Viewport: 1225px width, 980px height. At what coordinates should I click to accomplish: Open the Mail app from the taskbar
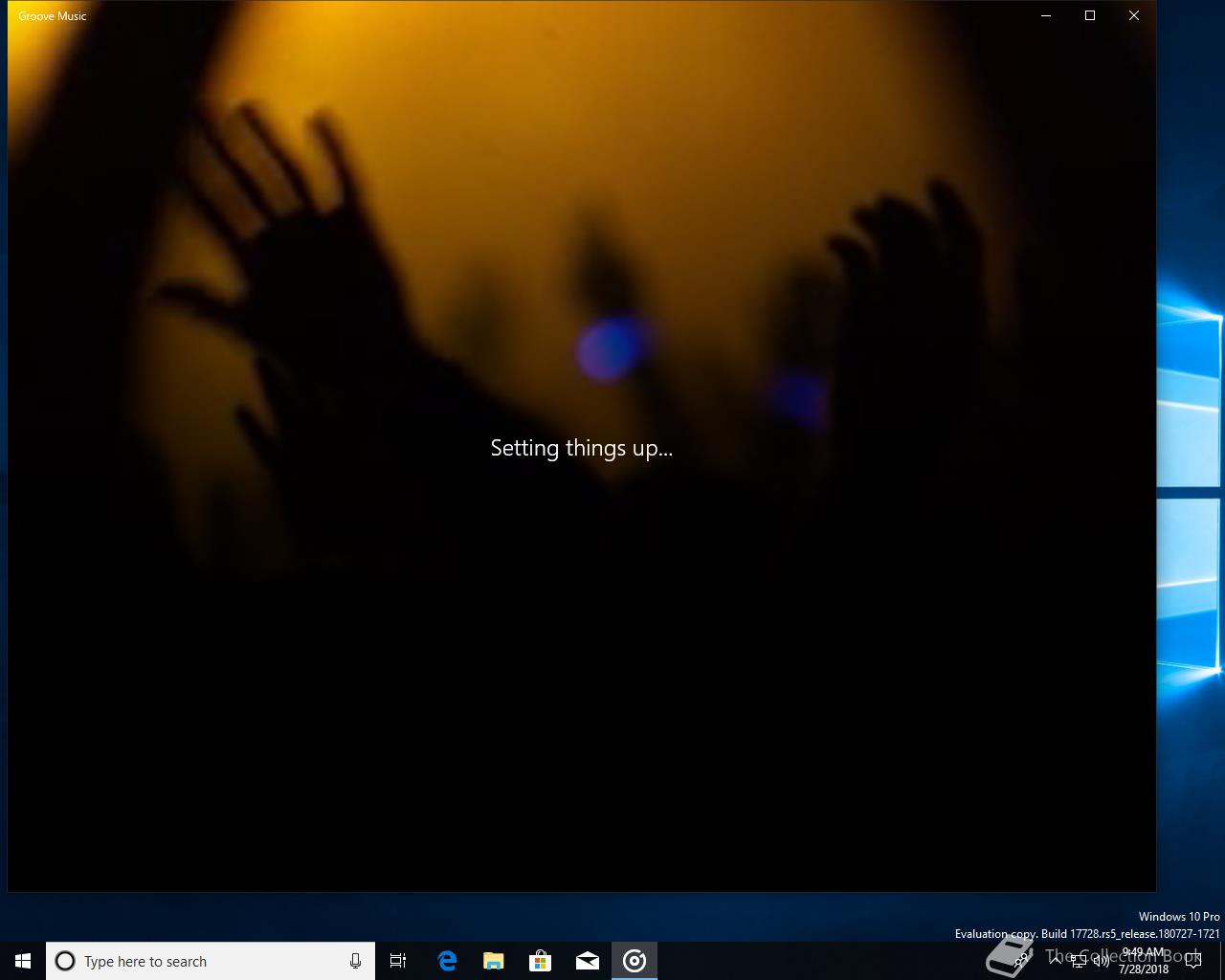pos(588,961)
